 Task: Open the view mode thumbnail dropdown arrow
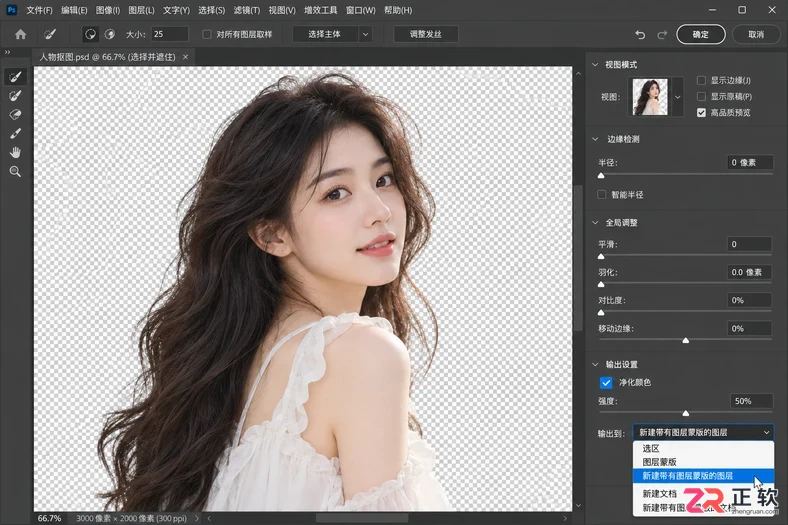[x=677, y=97]
